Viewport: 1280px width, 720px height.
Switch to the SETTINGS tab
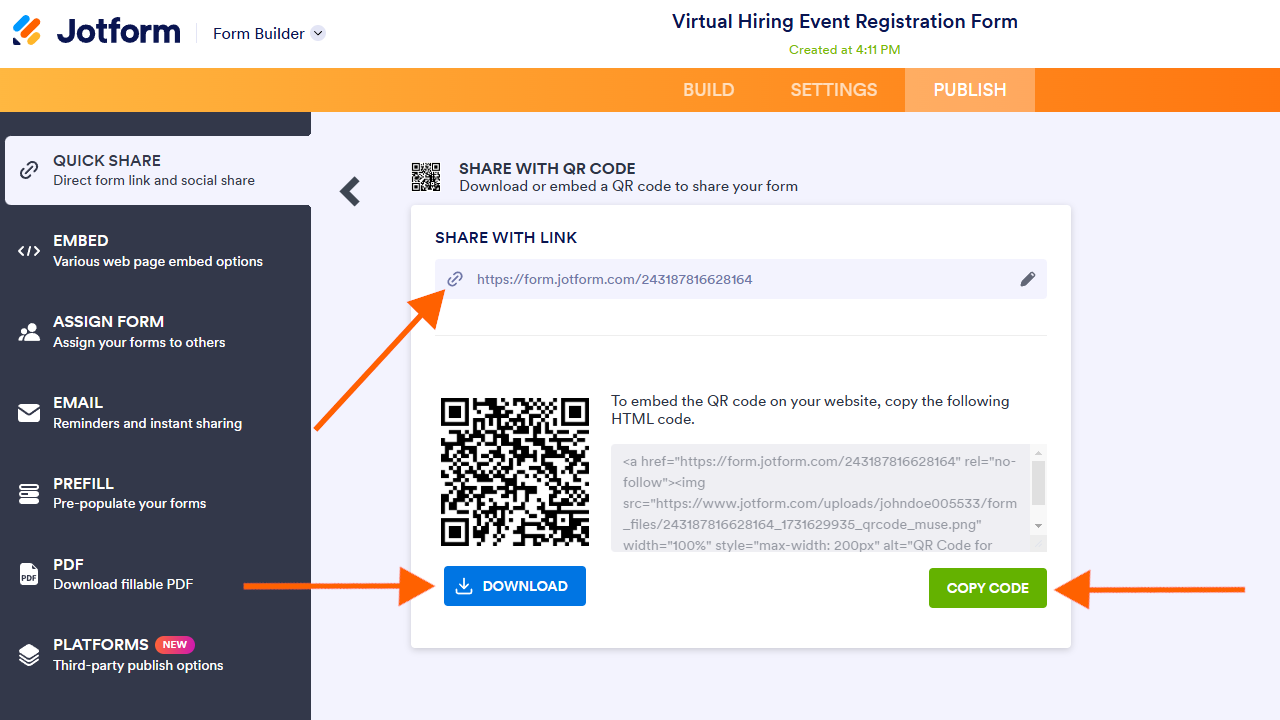(x=833, y=90)
